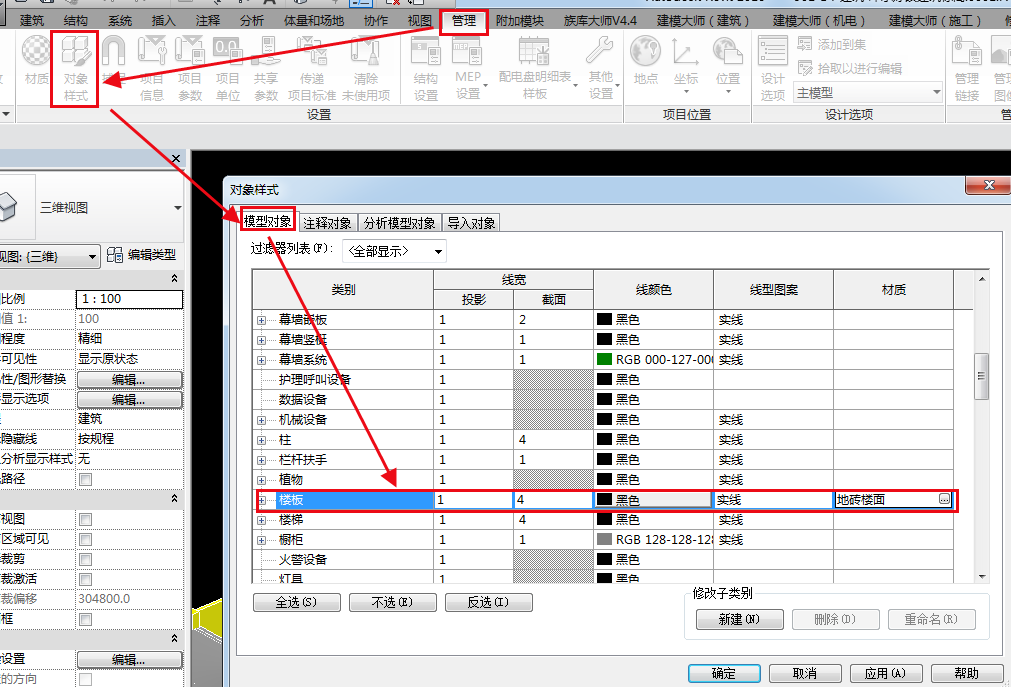Open the 视图: {三维} selector dropdown
Viewport: 1011px width, 687px height.
49,257
